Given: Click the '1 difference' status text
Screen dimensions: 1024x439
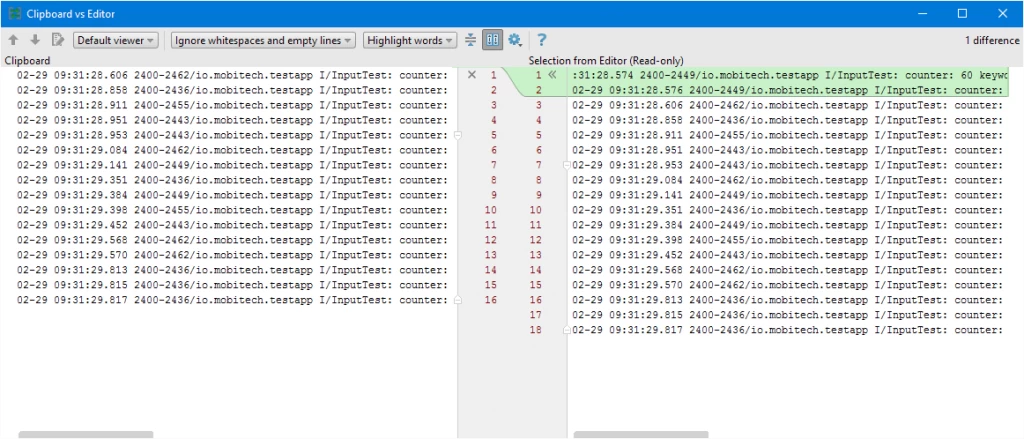Looking at the screenshot, I should click(x=992, y=41).
